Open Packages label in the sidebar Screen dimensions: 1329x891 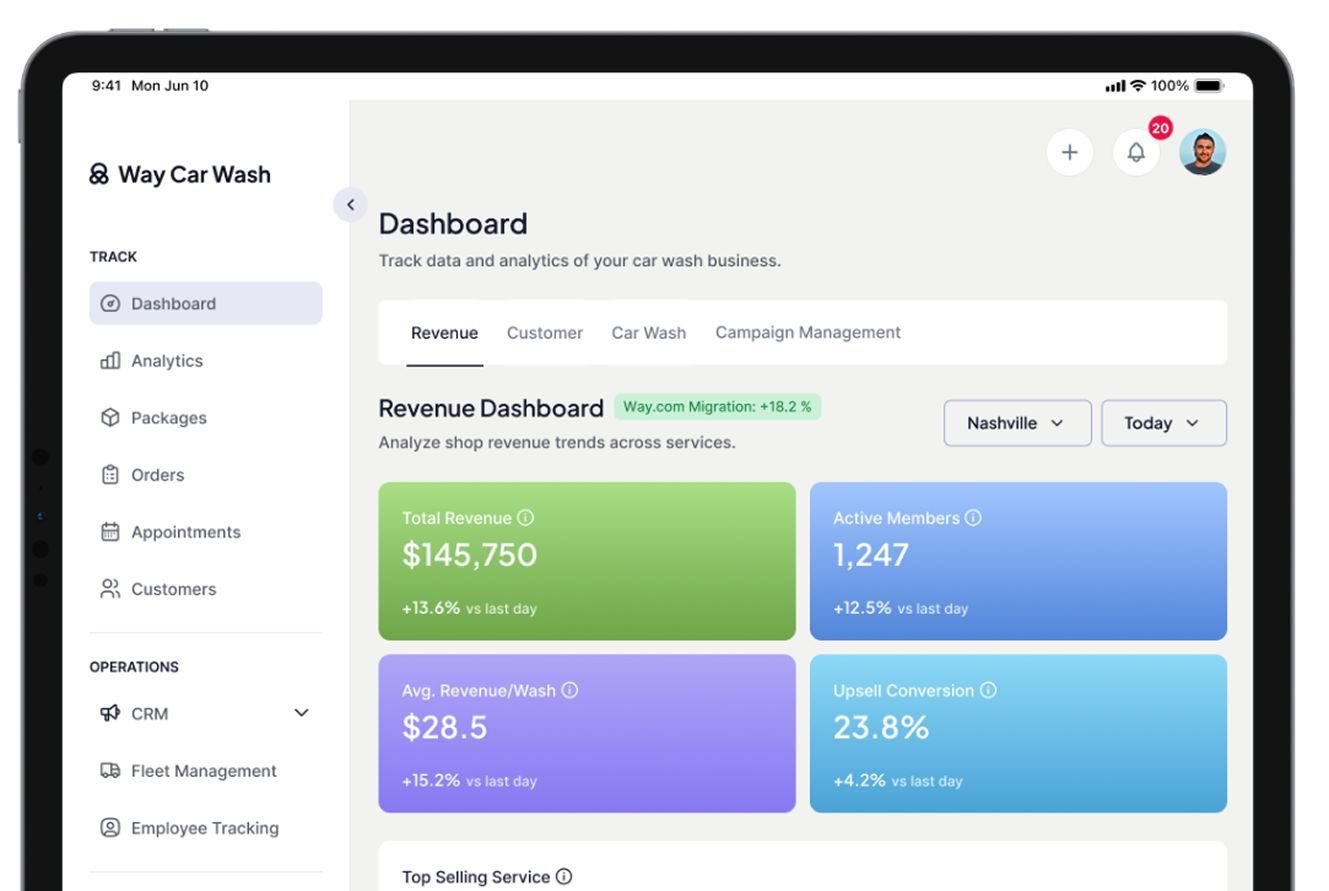pyautogui.click(x=169, y=418)
